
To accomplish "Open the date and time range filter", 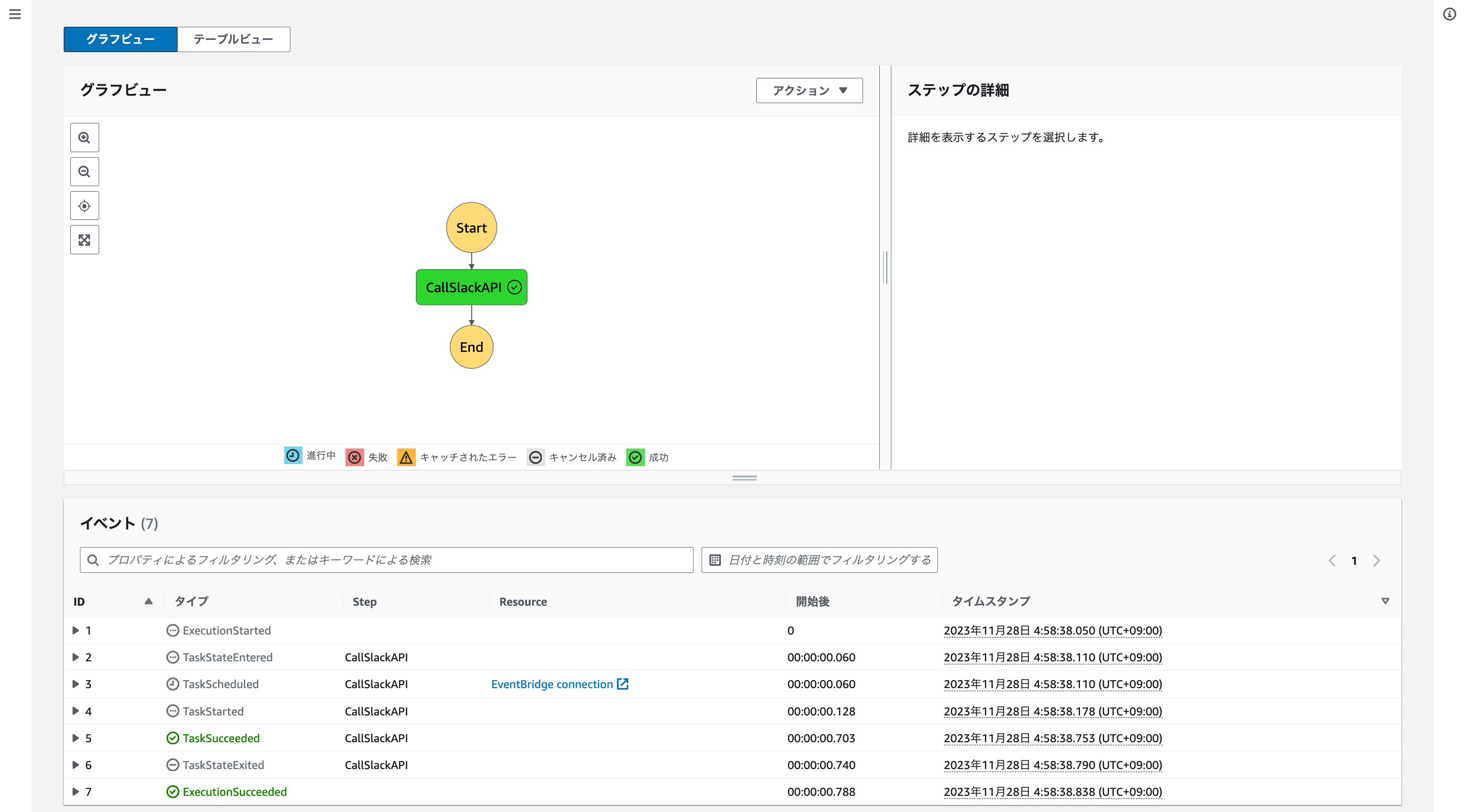I will [x=819, y=560].
